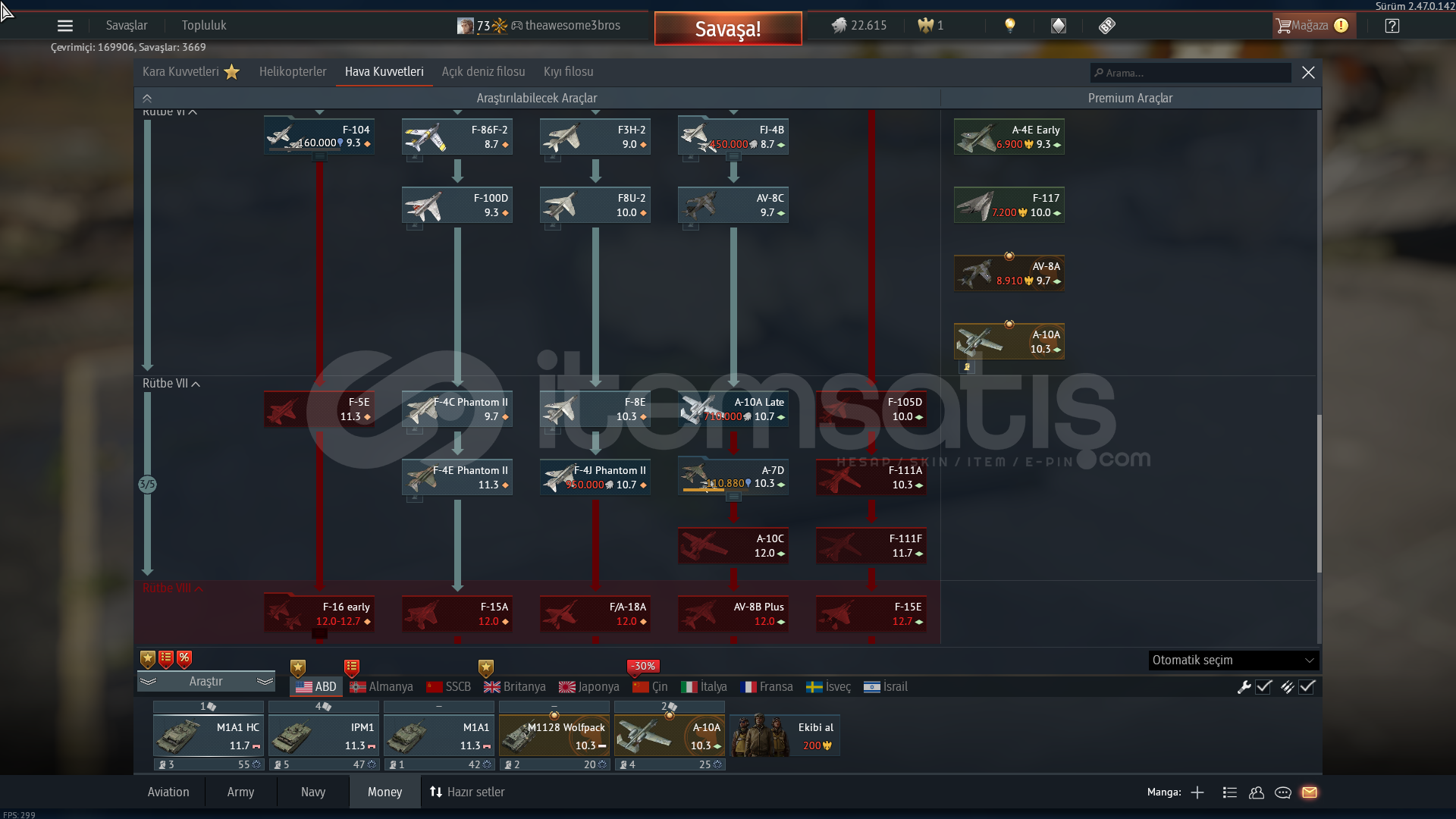The image size is (1456, 819).
Task: Click the plus icon next to Manga
Action: pyautogui.click(x=1197, y=792)
